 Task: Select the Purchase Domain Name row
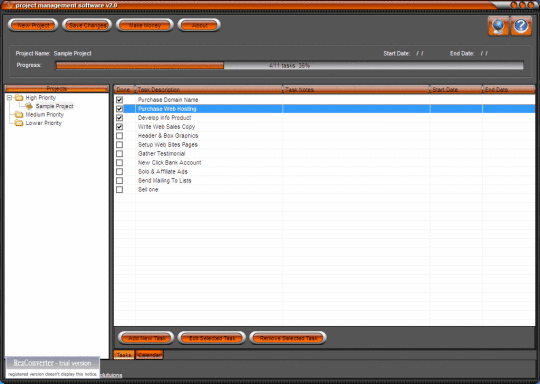point(324,100)
